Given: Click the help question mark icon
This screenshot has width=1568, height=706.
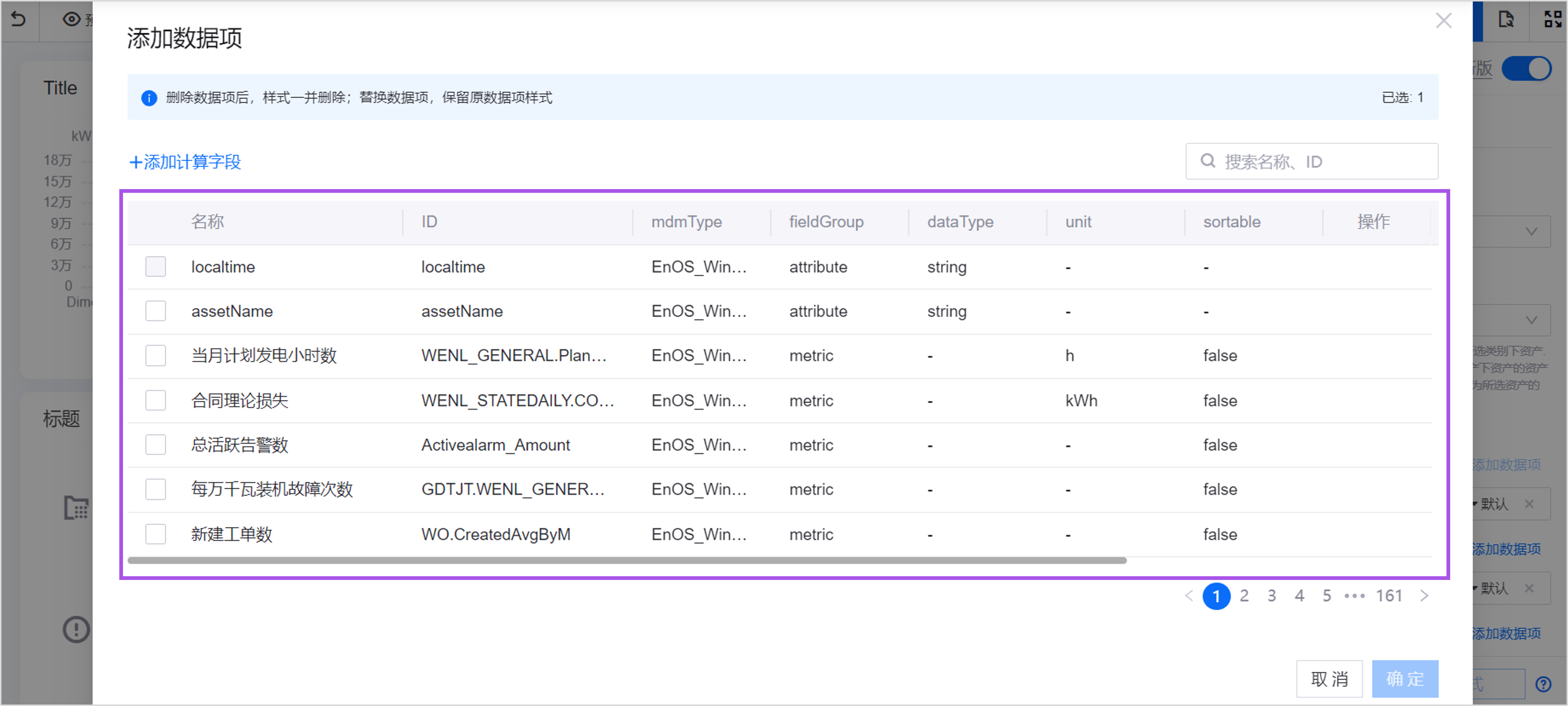Looking at the screenshot, I should (1543, 684).
